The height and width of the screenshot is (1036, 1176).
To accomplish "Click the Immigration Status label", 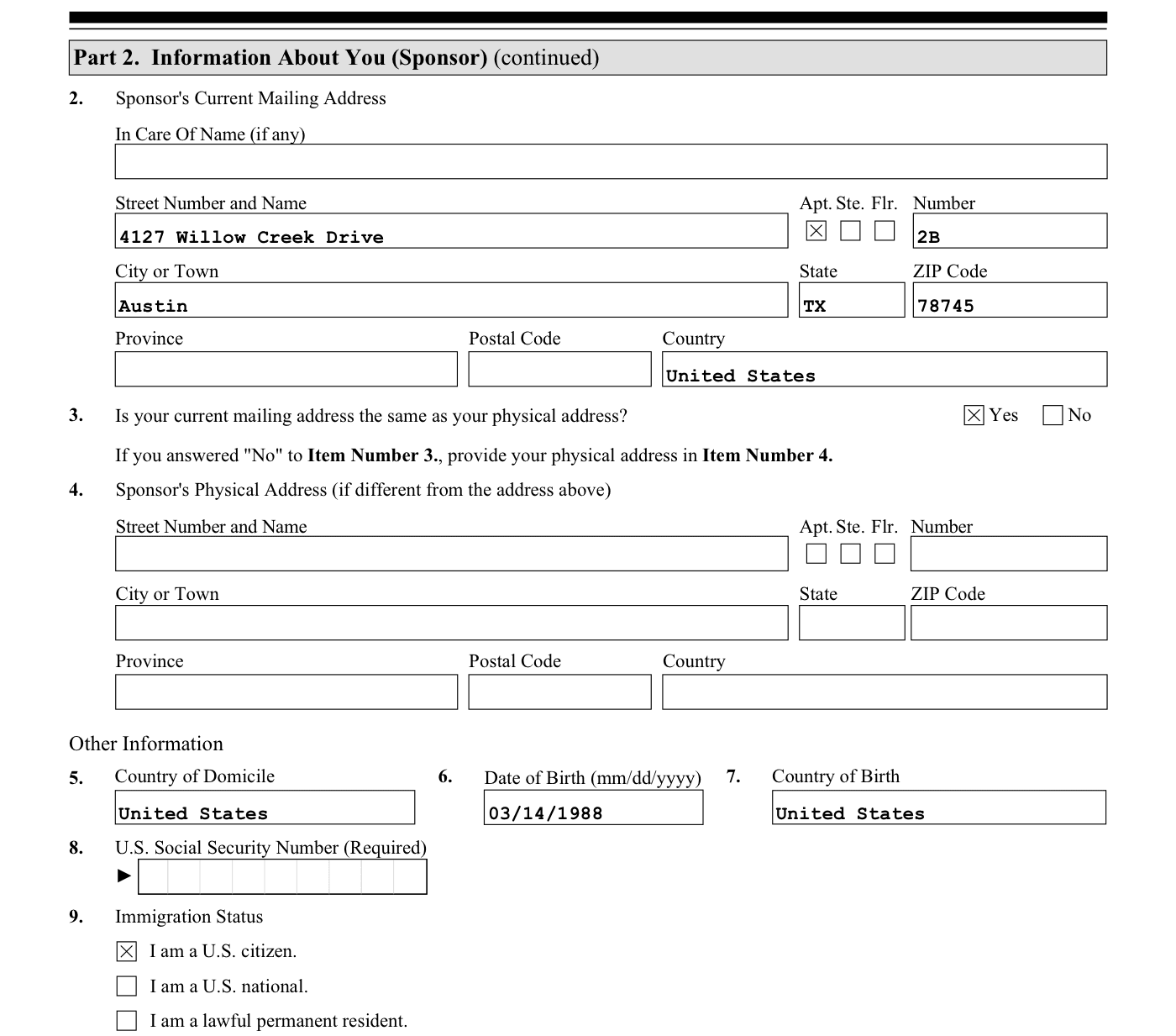I will [189, 917].
